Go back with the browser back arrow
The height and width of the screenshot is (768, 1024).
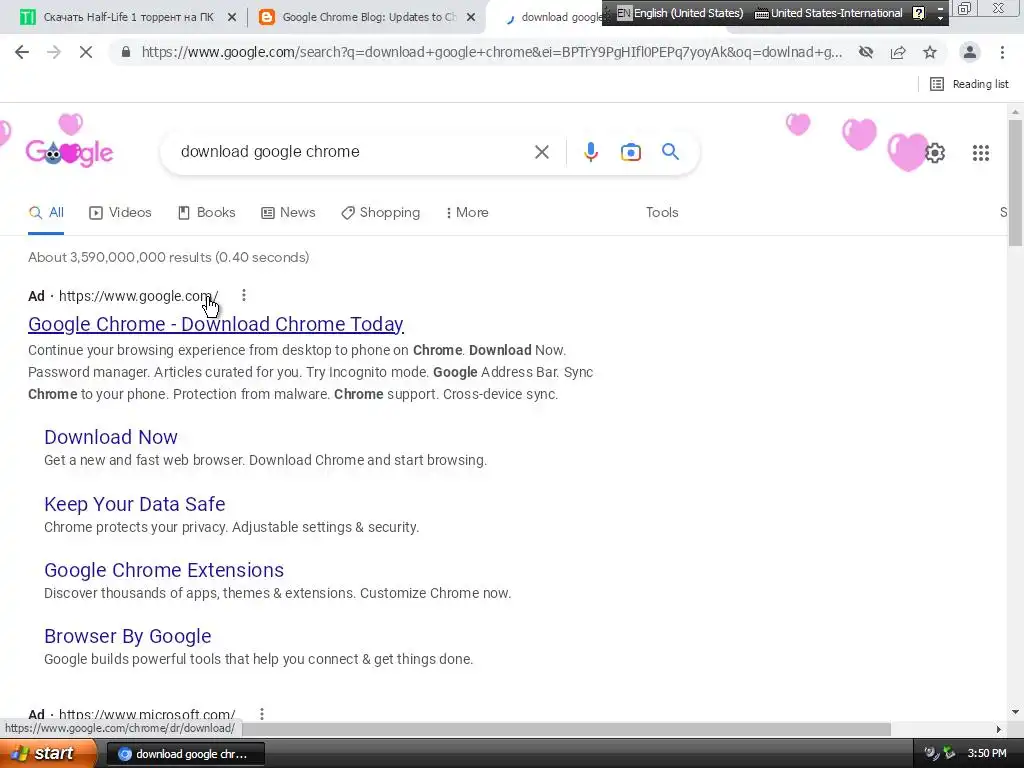click(22, 52)
